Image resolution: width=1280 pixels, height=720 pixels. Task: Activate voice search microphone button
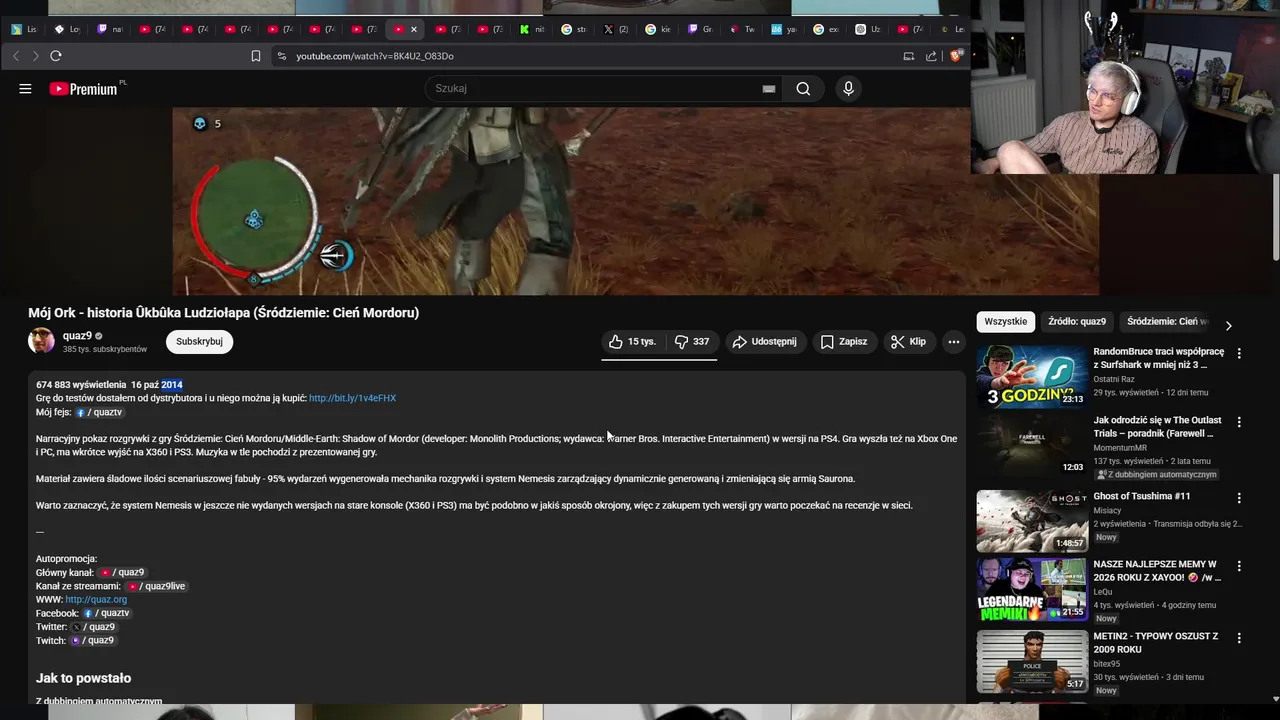coord(848,89)
